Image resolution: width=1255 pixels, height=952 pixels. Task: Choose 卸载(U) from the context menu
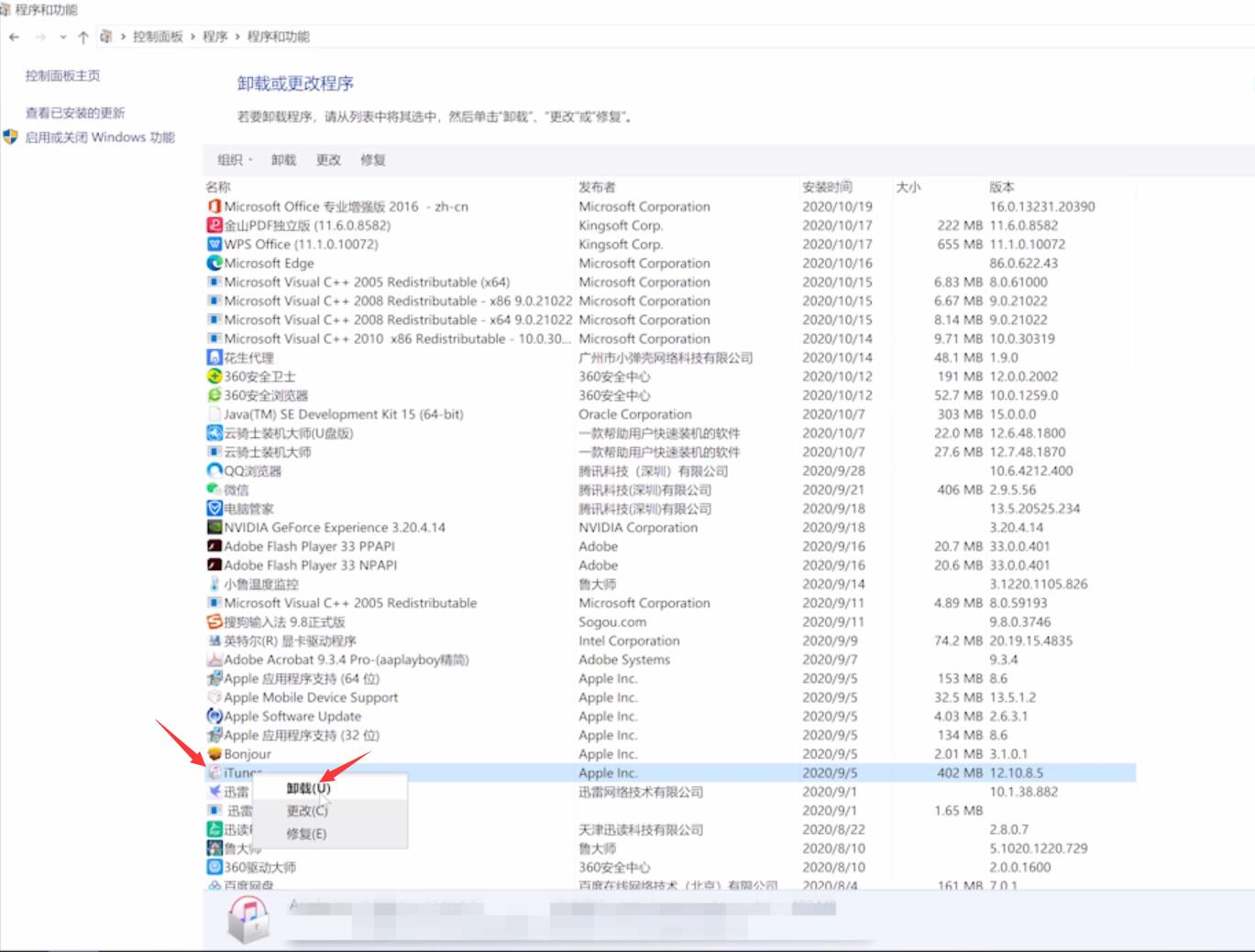pos(308,788)
